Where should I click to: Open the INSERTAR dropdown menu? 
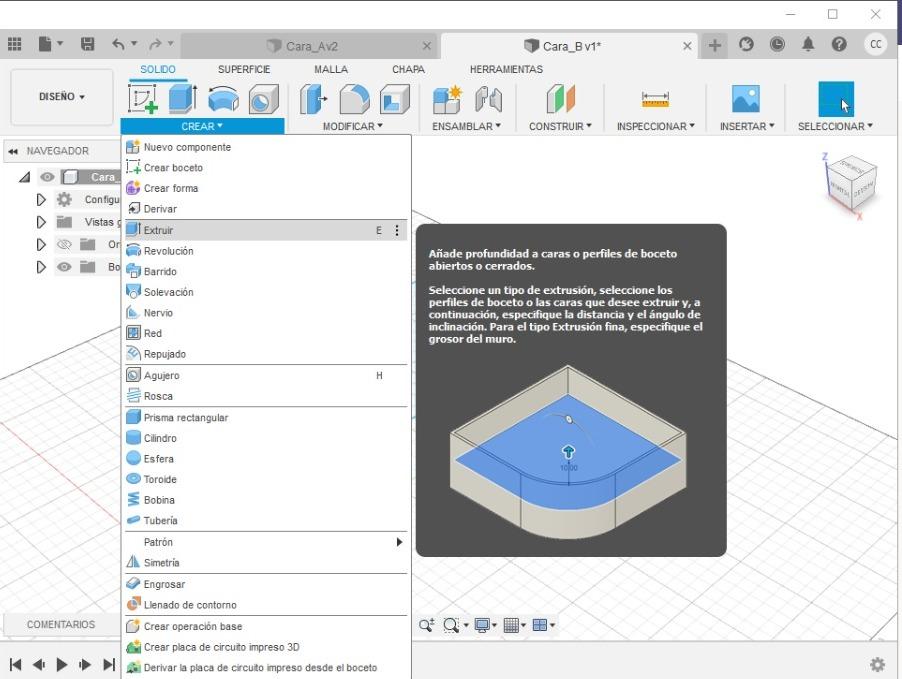(747, 126)
